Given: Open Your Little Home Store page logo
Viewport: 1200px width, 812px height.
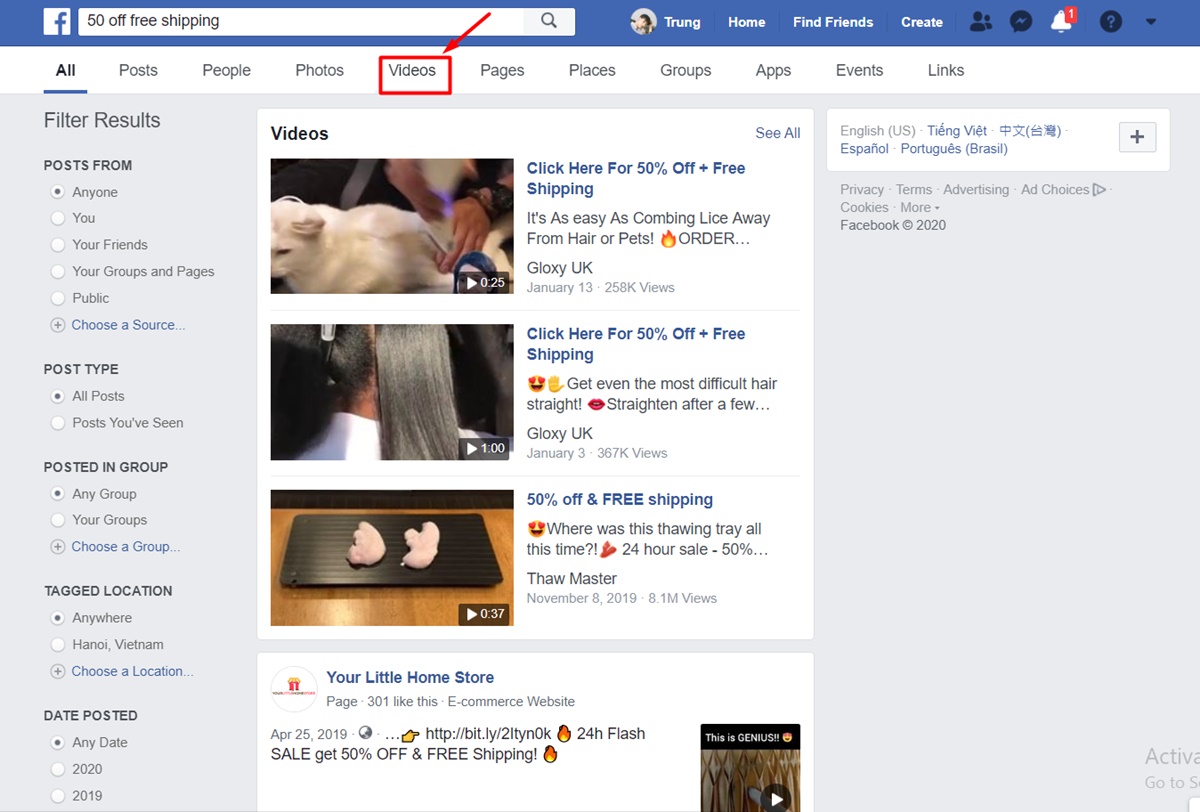Looking at the screenshot, I should click(x=294, y=689).
